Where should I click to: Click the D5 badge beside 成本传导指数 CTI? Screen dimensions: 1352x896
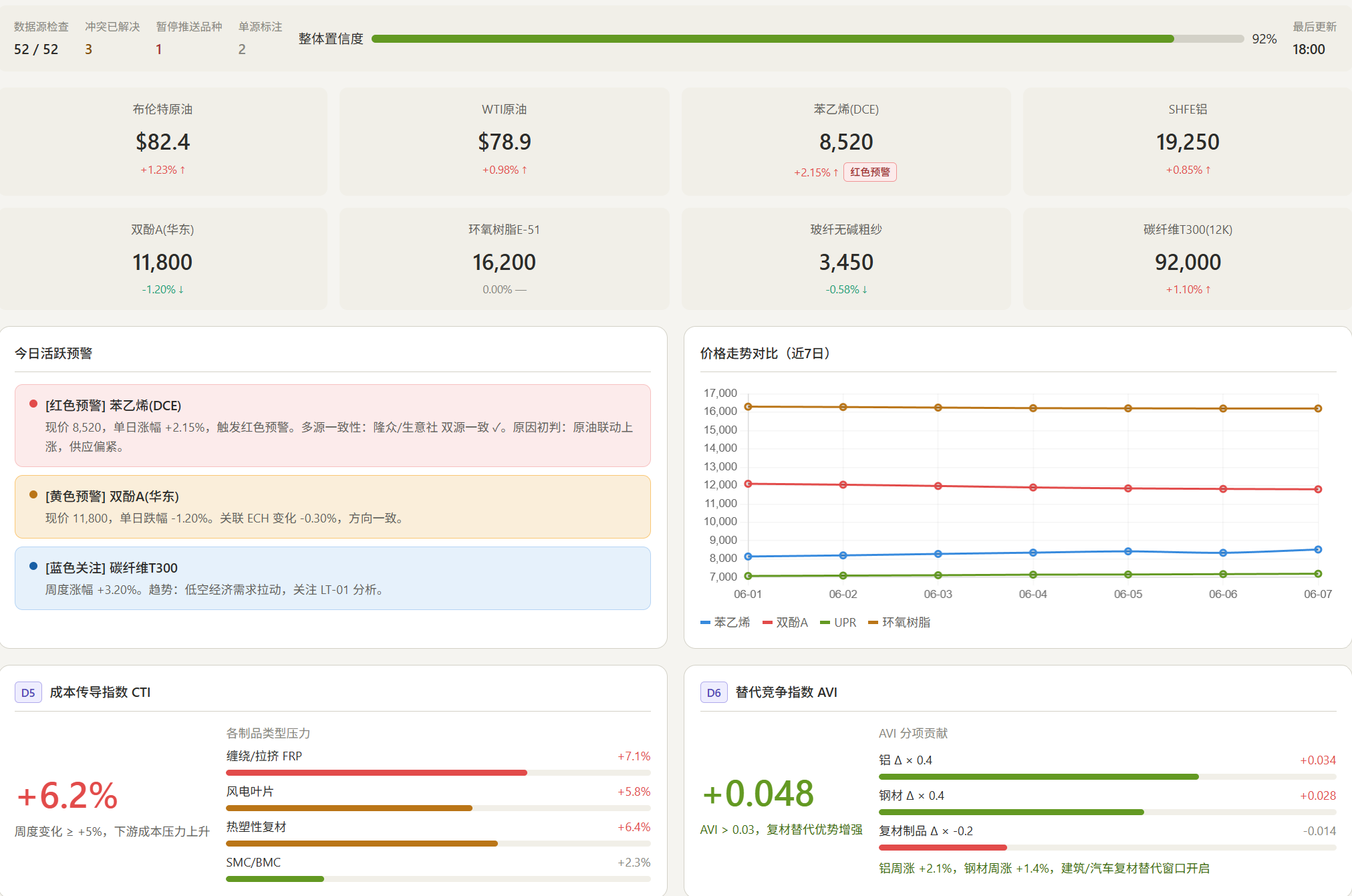pos(28,692)
